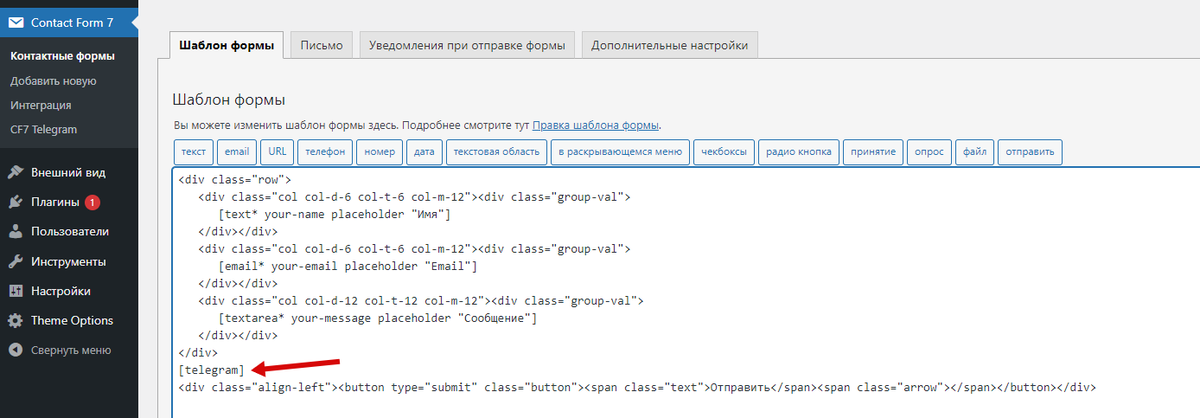Insert a дата tag
The height and width of the screenshot is (418, 1200).
[x=424, y=152]
